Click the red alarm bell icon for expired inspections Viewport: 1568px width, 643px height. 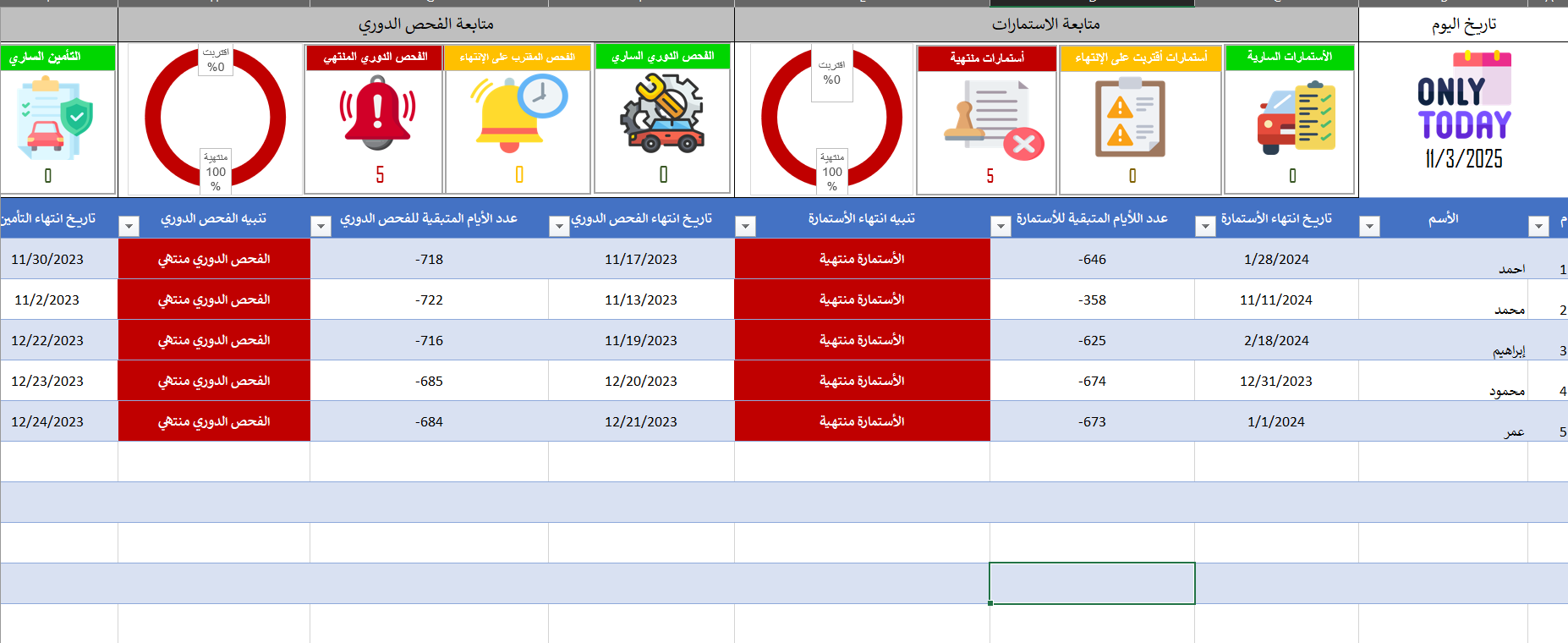tap(377, 113)
